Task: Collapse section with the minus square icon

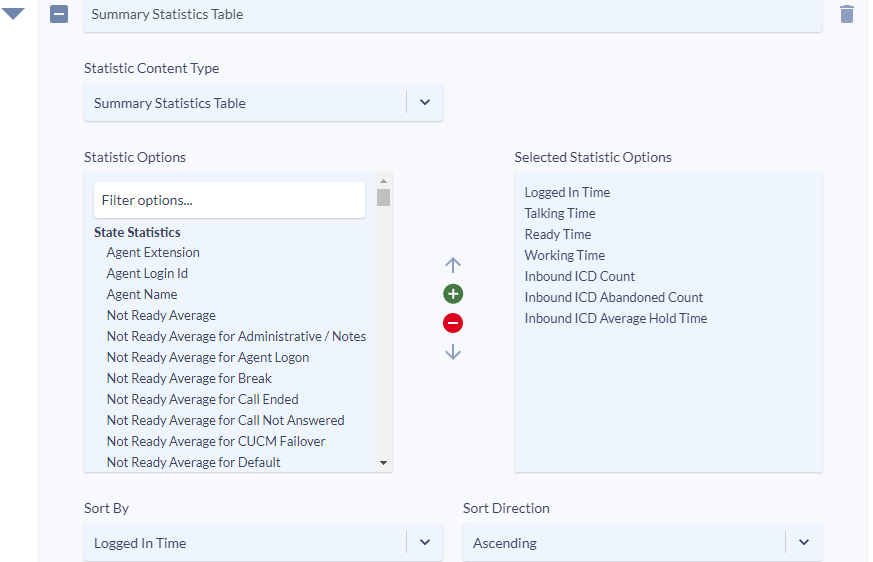Action: tap(59, 14)
